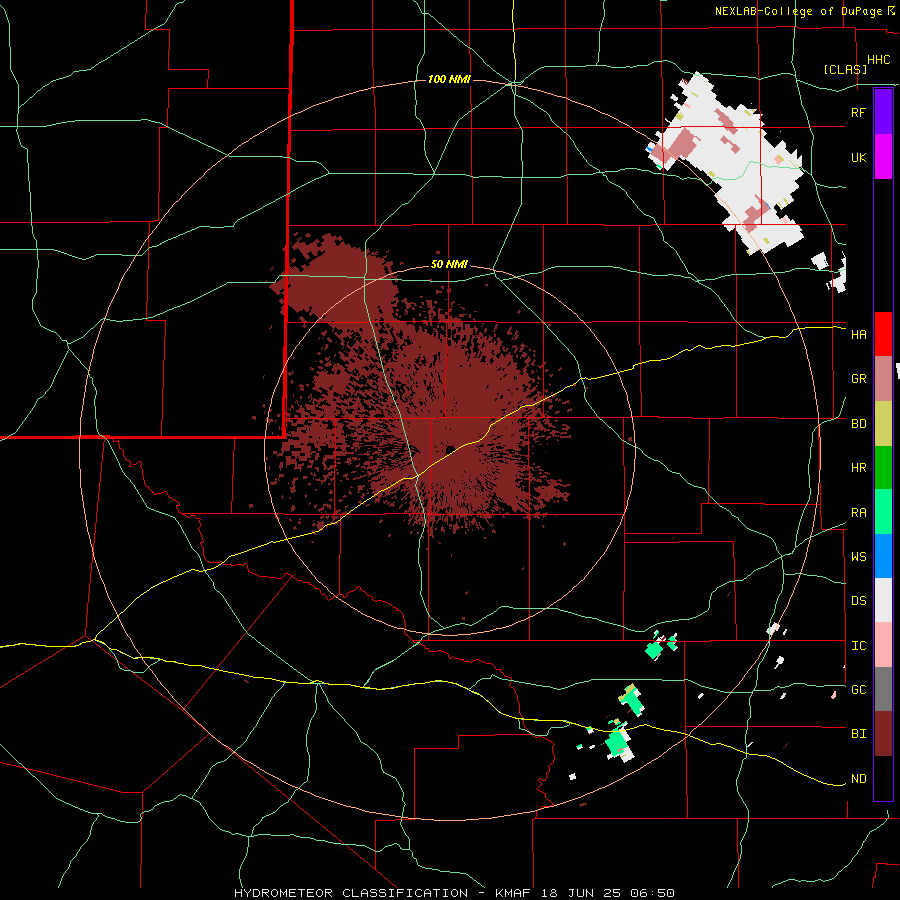The width and height of the screenshot is (900, 900).
Task: Click the HA legend label
Action: click(858, 335)
